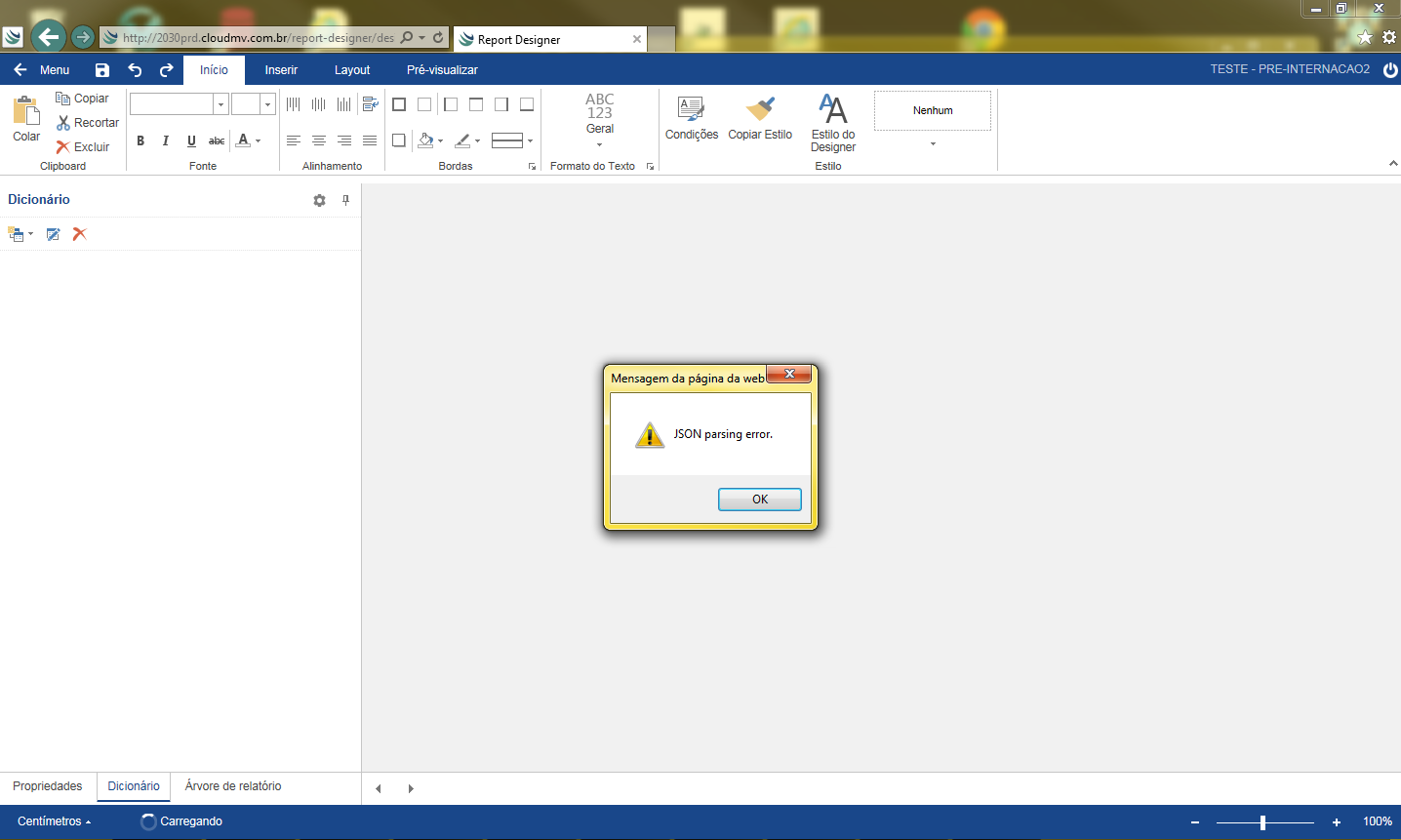Screen dimensions: 1401x840
Task: Apply left border only
Action: tap(451, 104)
